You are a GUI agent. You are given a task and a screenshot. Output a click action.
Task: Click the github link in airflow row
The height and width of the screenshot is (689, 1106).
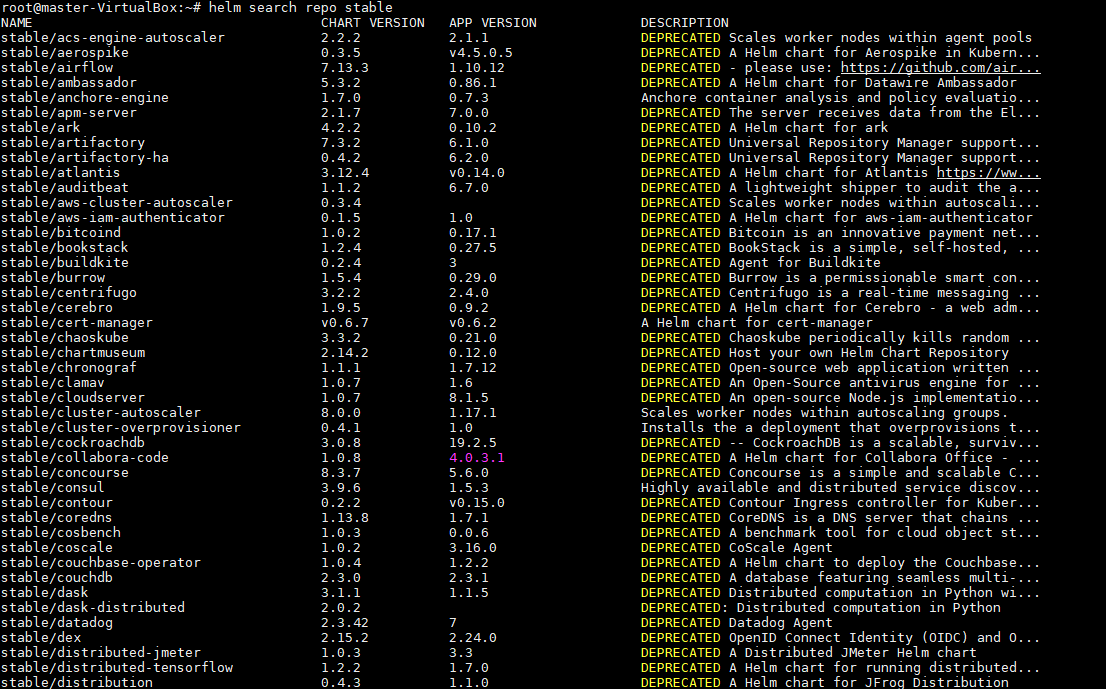click(x=940, y=68)
